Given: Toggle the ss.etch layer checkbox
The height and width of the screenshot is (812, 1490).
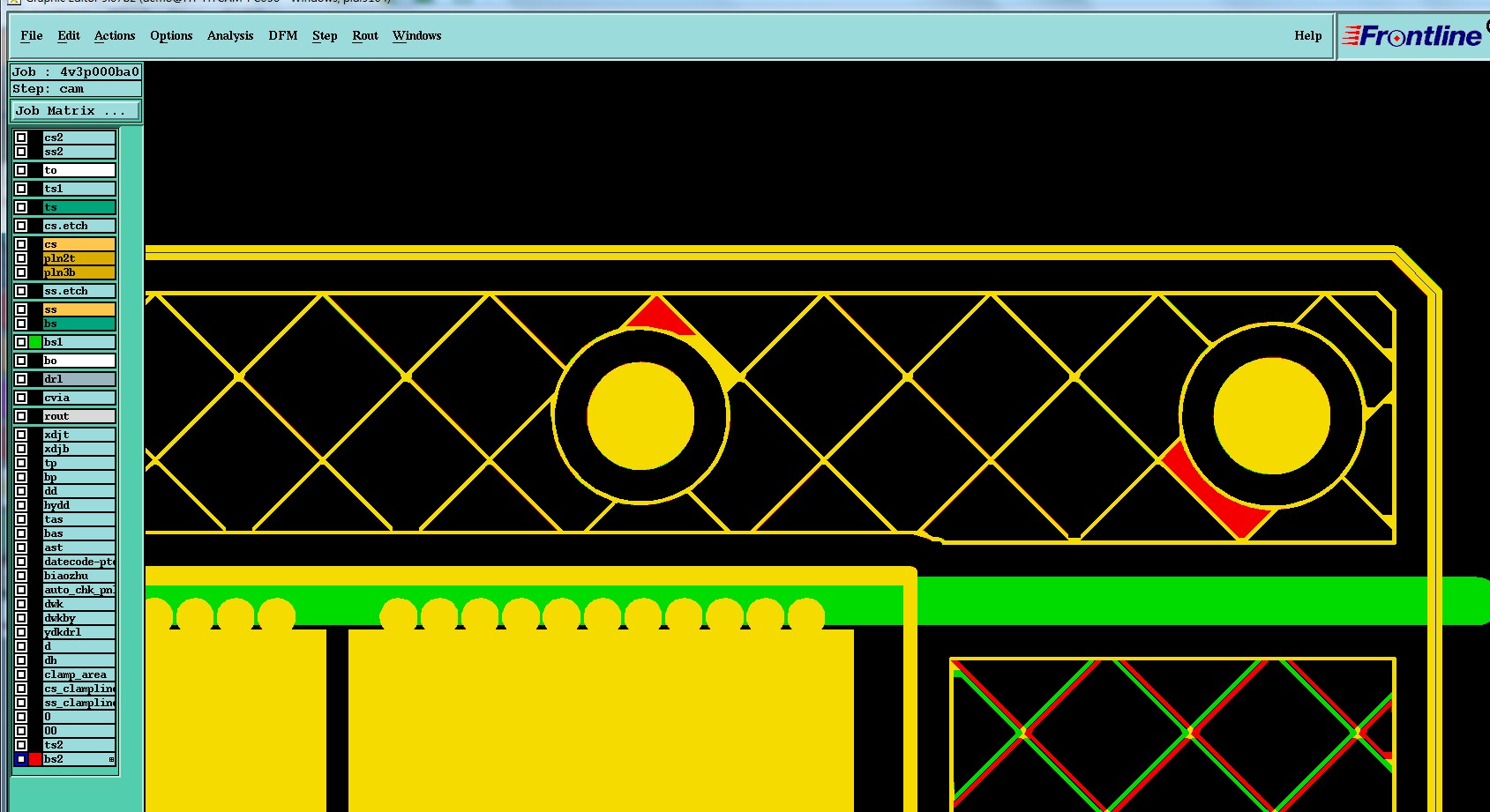Looking at the screenshot, I should (21, 291).
